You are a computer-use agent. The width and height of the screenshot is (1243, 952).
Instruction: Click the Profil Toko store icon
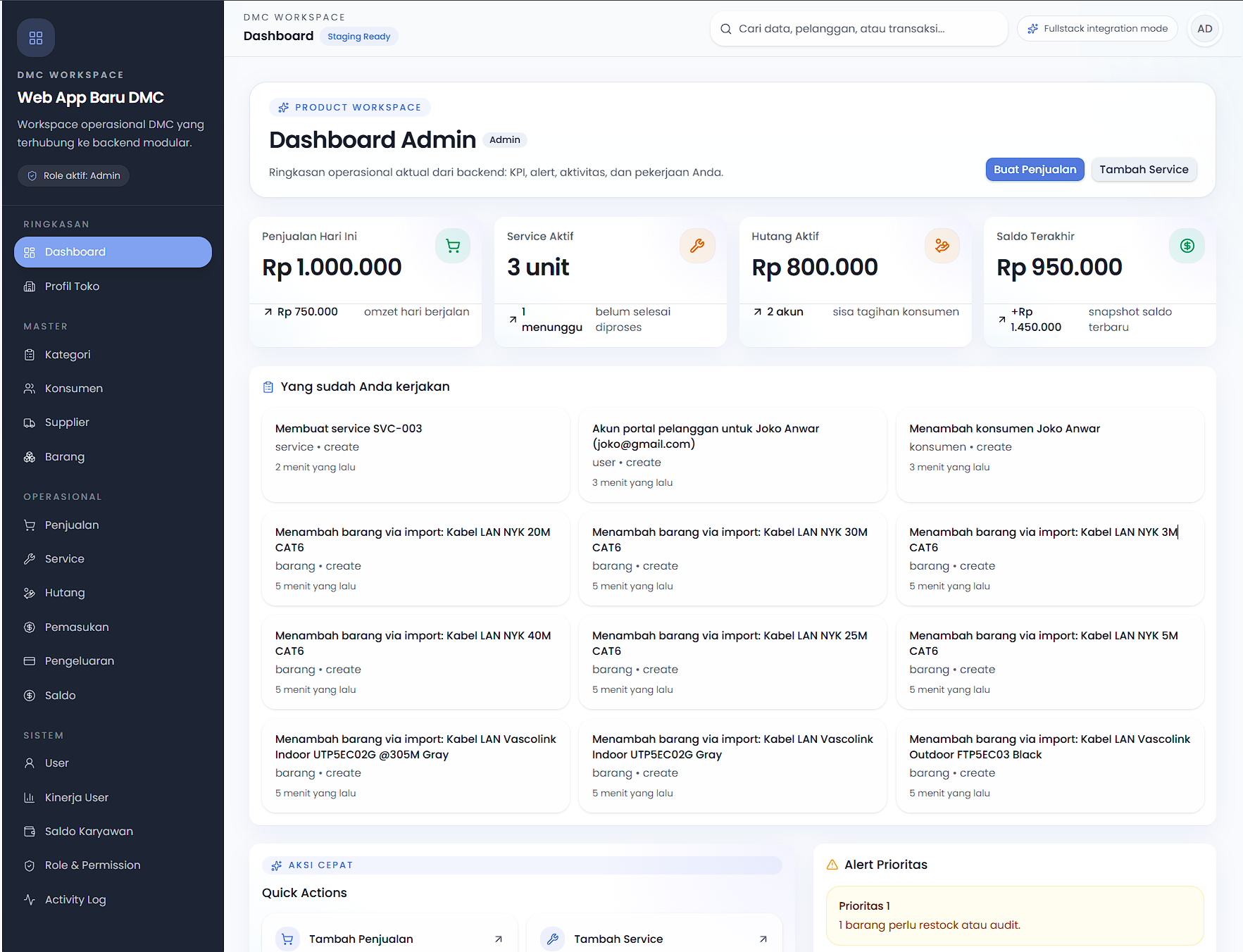click(x=30, y=287)
